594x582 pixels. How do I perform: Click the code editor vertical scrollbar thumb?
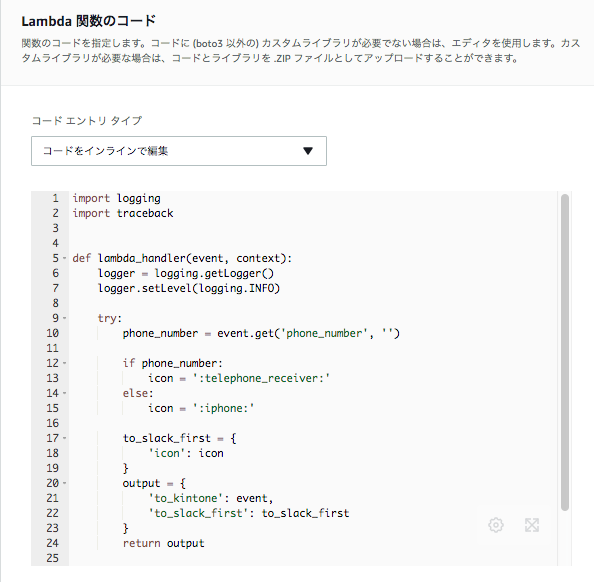coord(565,352)
